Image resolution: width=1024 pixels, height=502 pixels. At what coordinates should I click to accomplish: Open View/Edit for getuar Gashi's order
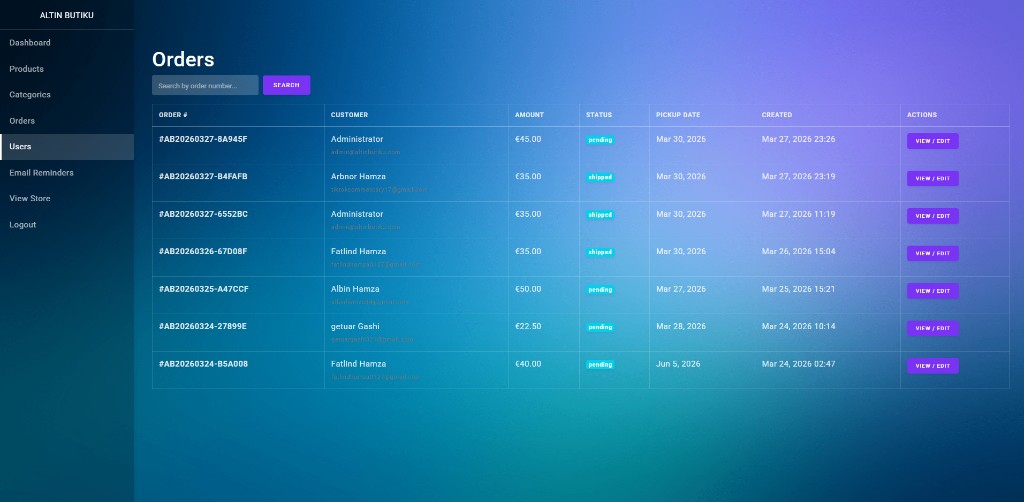pos(932,329)
